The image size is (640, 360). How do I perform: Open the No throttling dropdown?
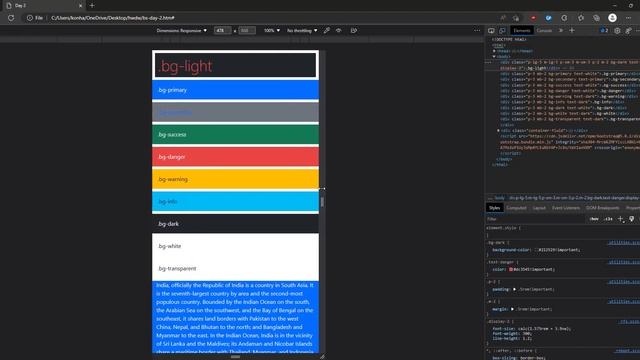point(302,31)
